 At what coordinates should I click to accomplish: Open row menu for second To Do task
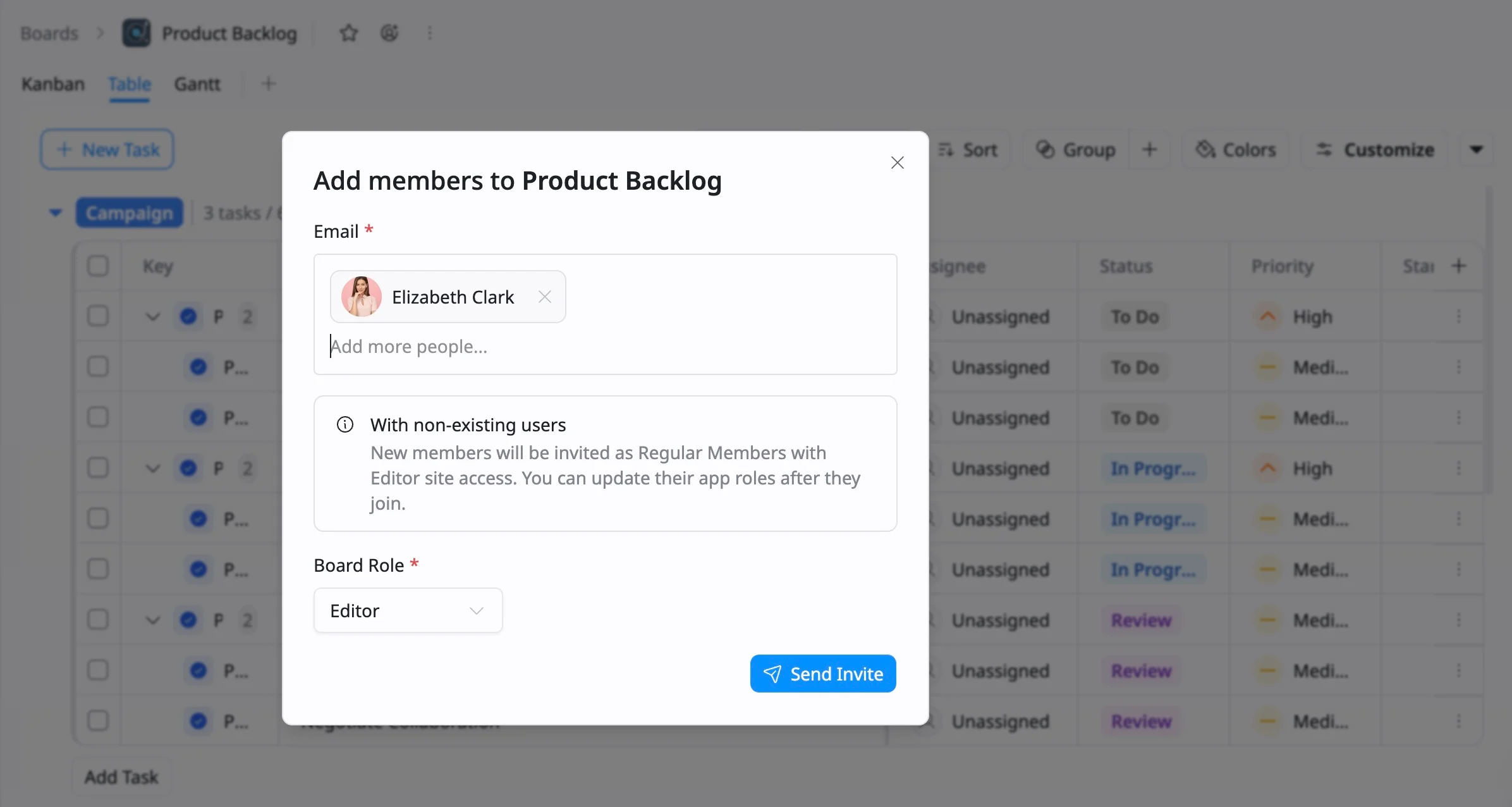(1459, 367)
